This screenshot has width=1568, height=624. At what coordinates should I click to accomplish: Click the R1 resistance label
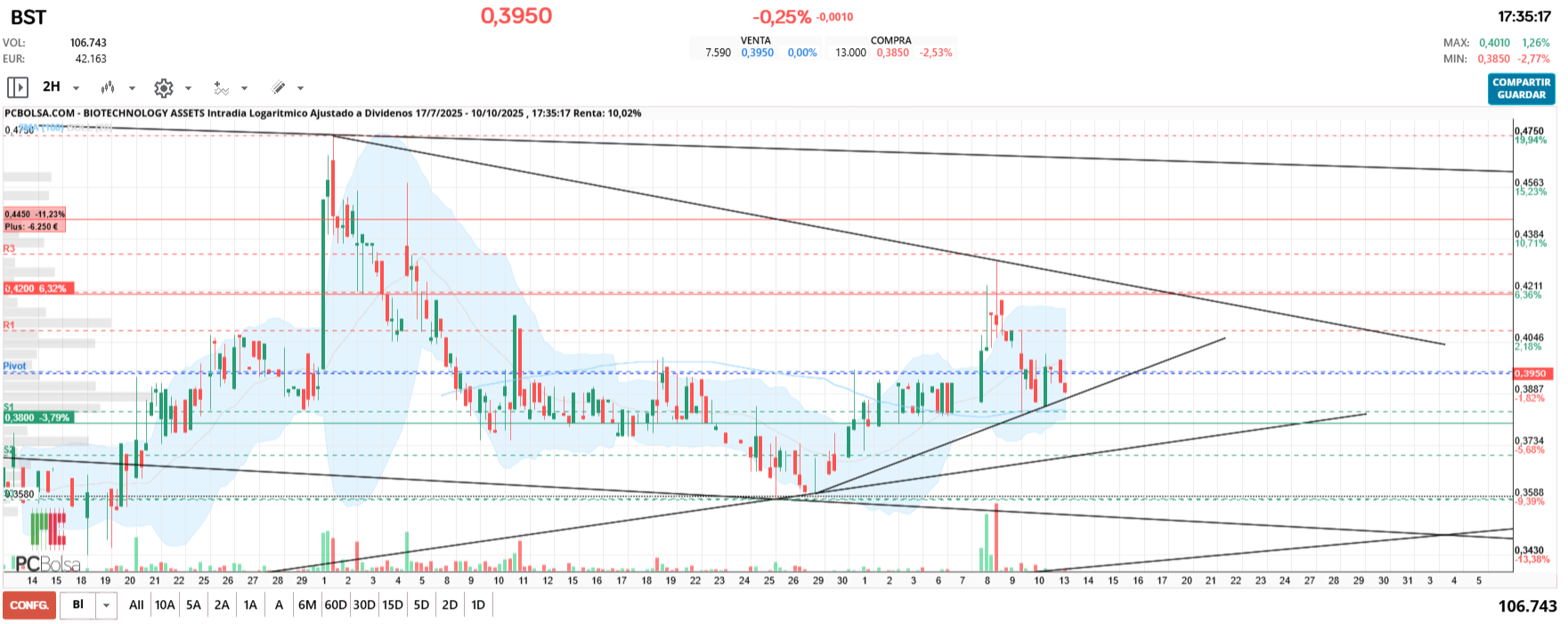coord(9,326)
